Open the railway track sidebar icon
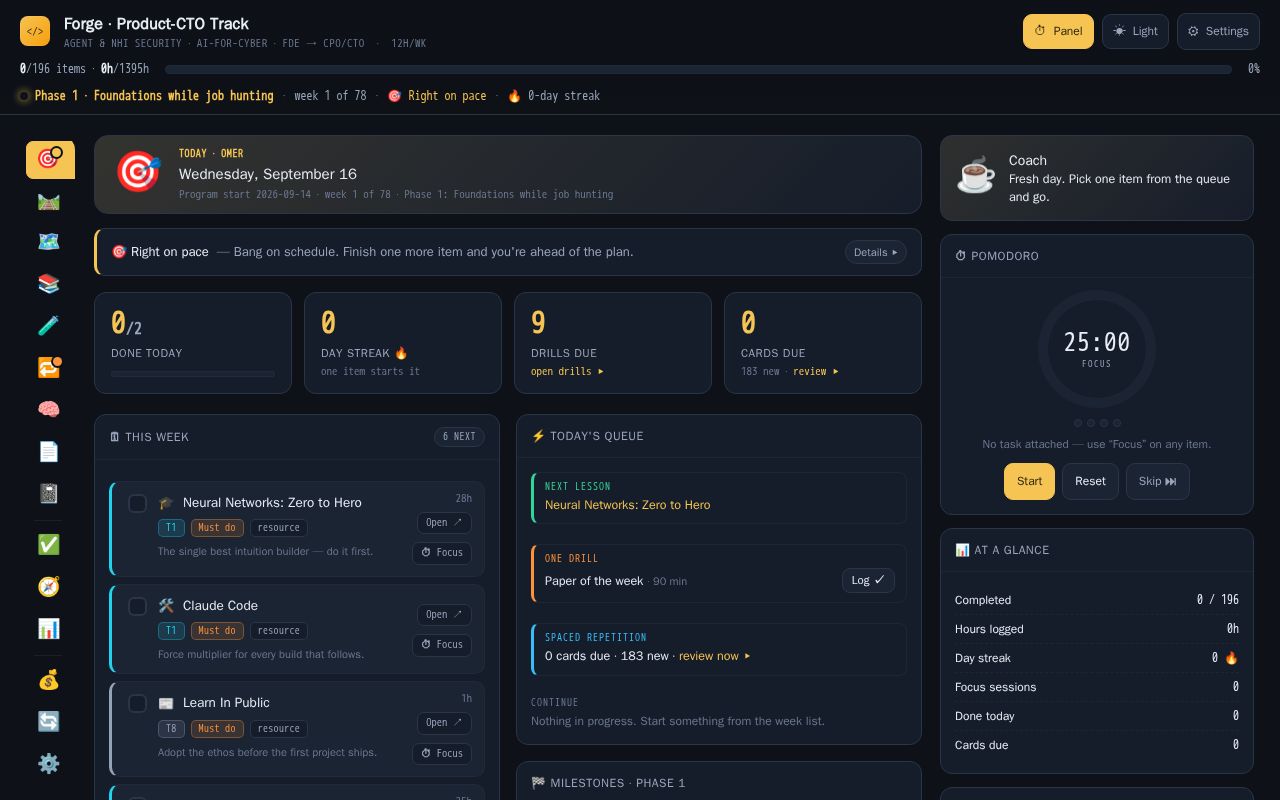This screenshot has width=1280, height=800. pos(49,202)
